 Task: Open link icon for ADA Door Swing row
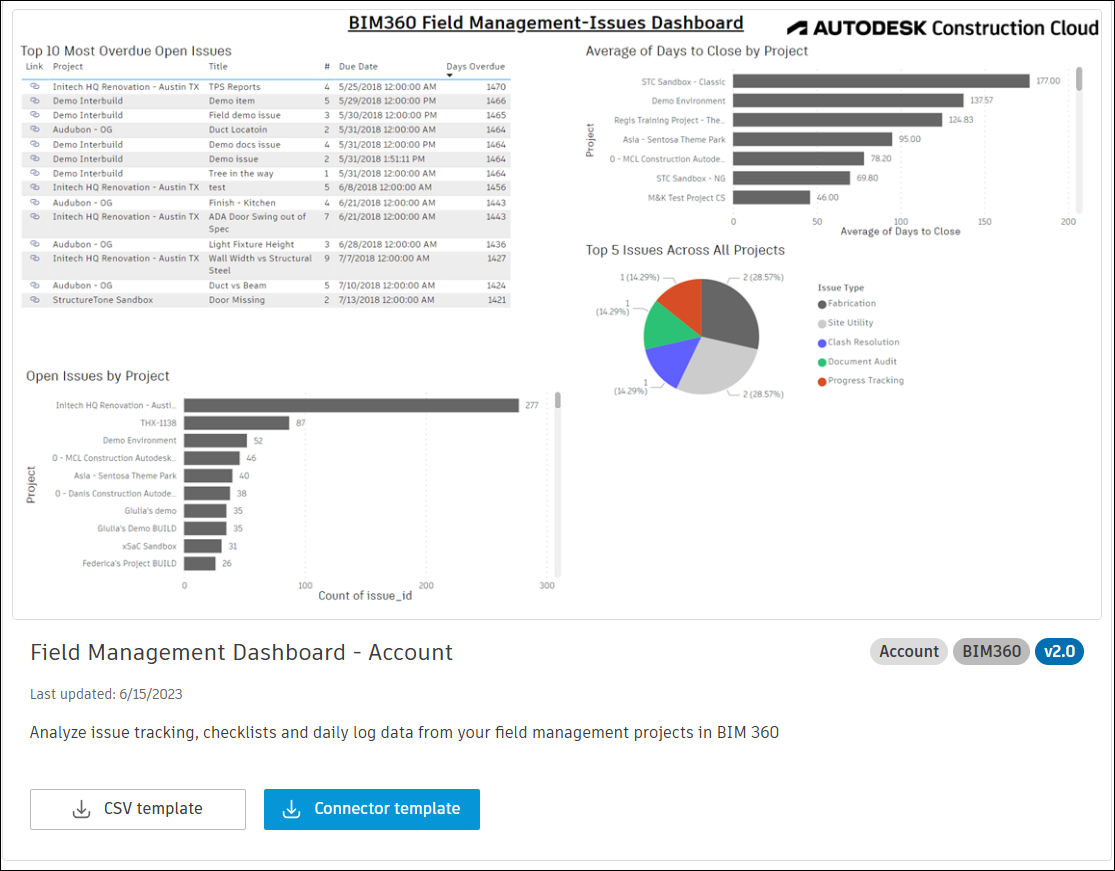click(34, 216)
